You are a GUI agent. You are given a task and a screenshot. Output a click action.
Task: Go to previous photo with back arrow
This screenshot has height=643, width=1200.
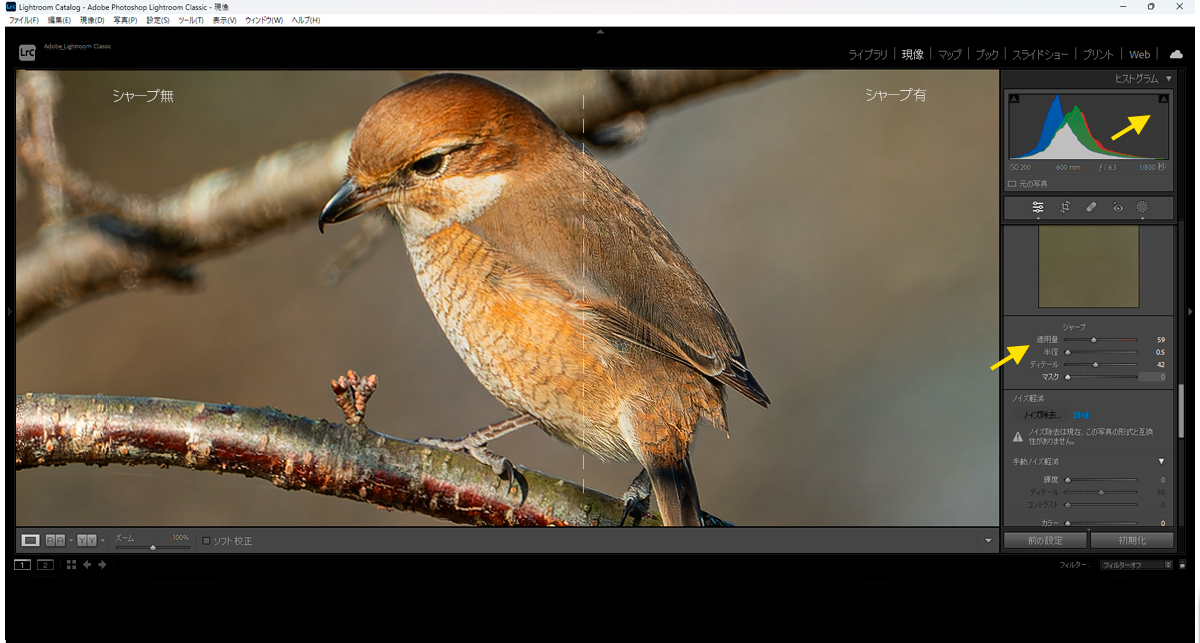(x=87, y=565)
